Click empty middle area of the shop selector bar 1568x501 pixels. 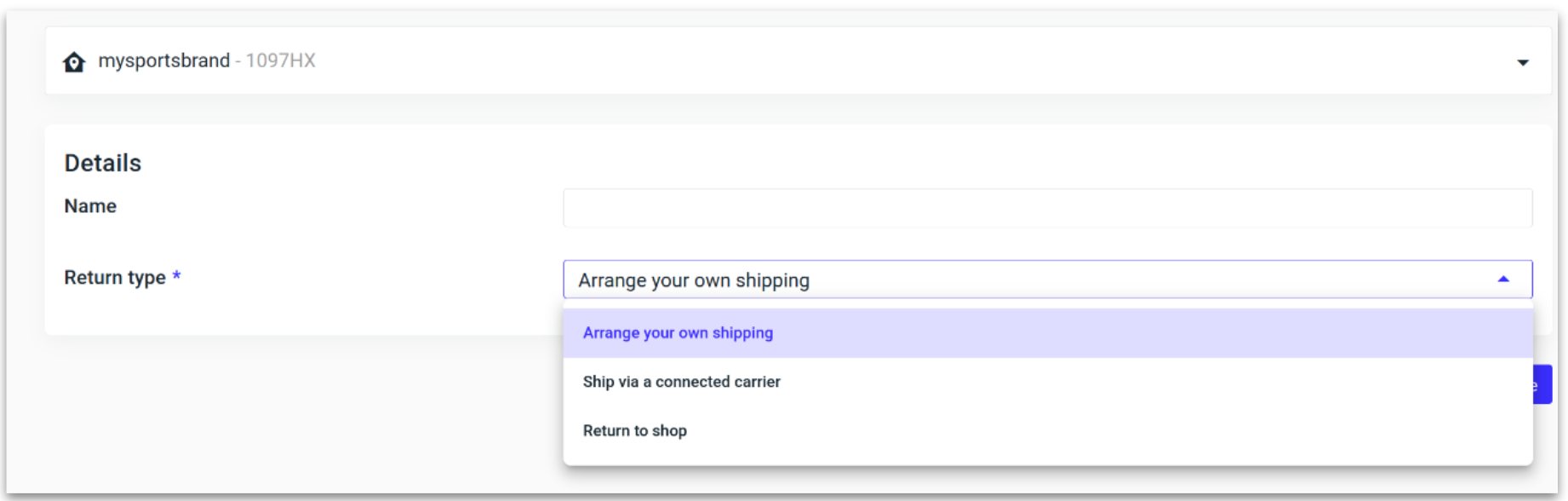click(851, 60)
